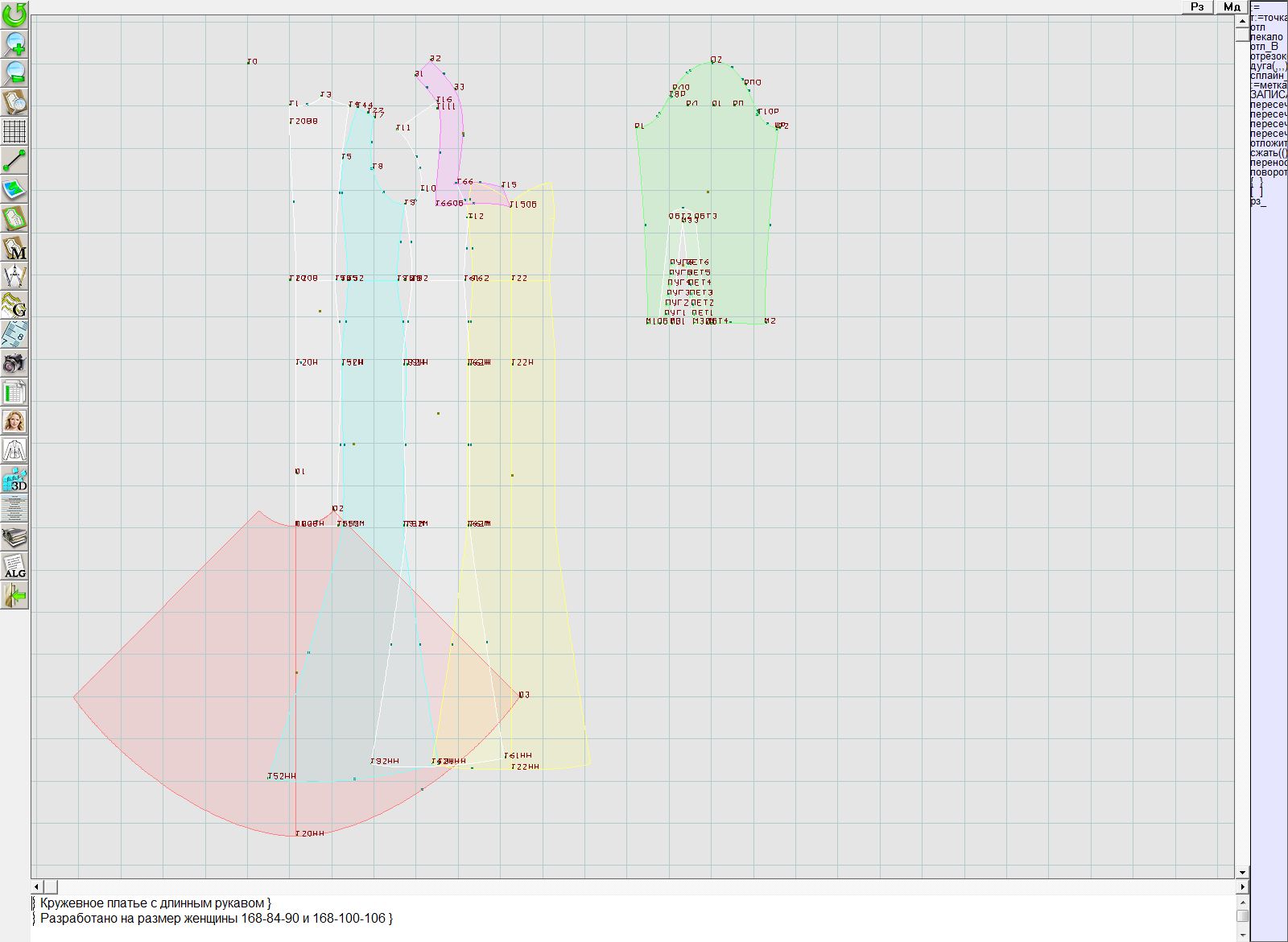
Task: Click the Рз button
Action: tap(1197, 6)
